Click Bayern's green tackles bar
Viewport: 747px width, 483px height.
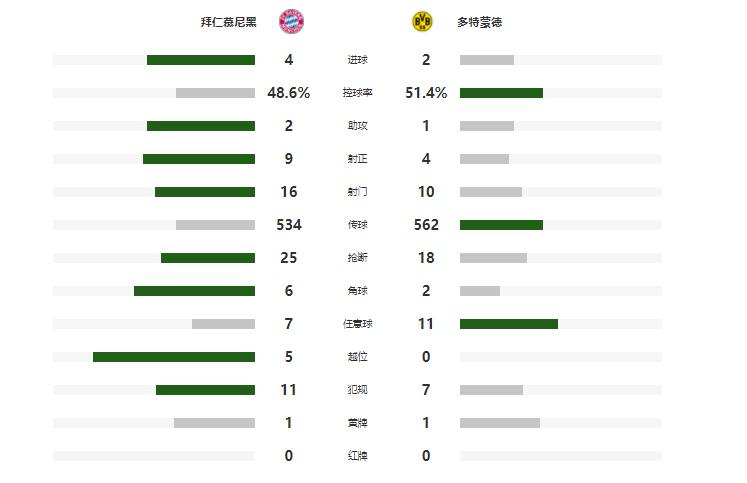[x=207, y=258]
